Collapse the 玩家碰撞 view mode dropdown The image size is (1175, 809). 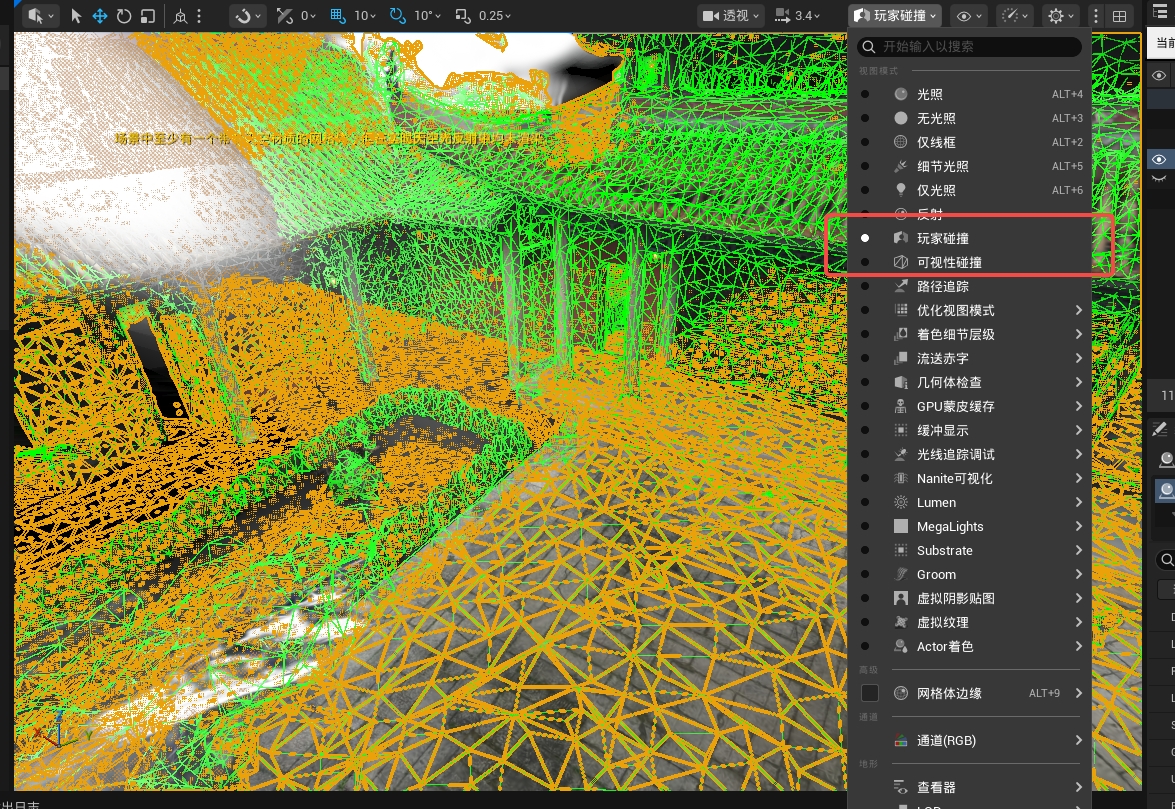click(x=895, y=15)
